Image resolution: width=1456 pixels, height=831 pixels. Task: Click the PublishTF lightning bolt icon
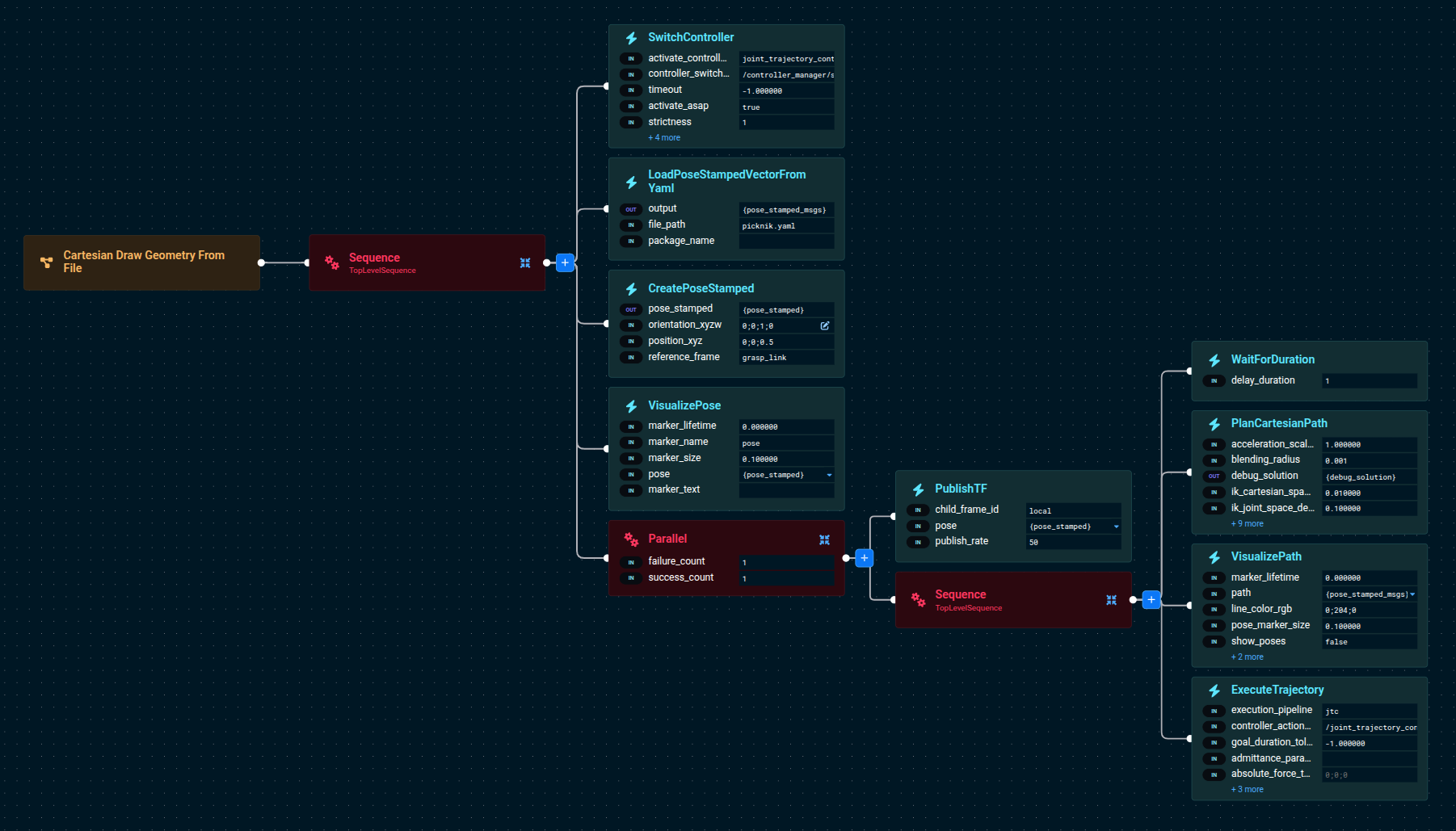pos(918,489)
